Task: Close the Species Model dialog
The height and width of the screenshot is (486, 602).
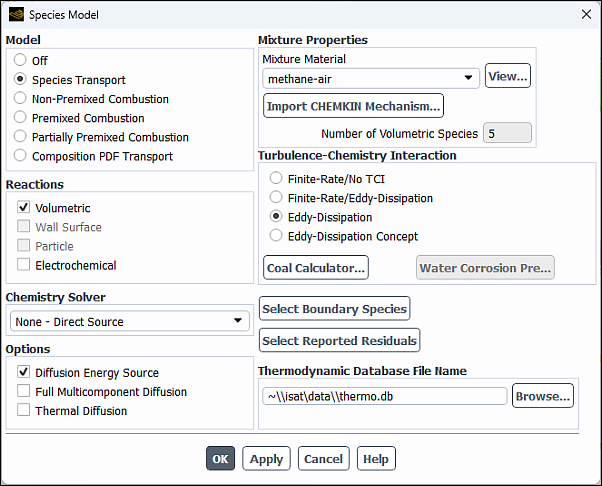Action: [585, 15]
